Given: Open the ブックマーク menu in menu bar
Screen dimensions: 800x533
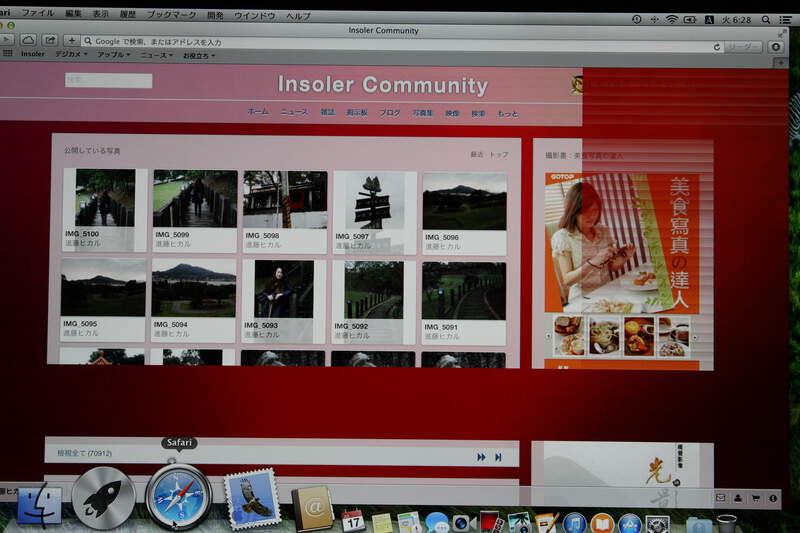Looking at the screenshot, I should click(x=172, y=16).
